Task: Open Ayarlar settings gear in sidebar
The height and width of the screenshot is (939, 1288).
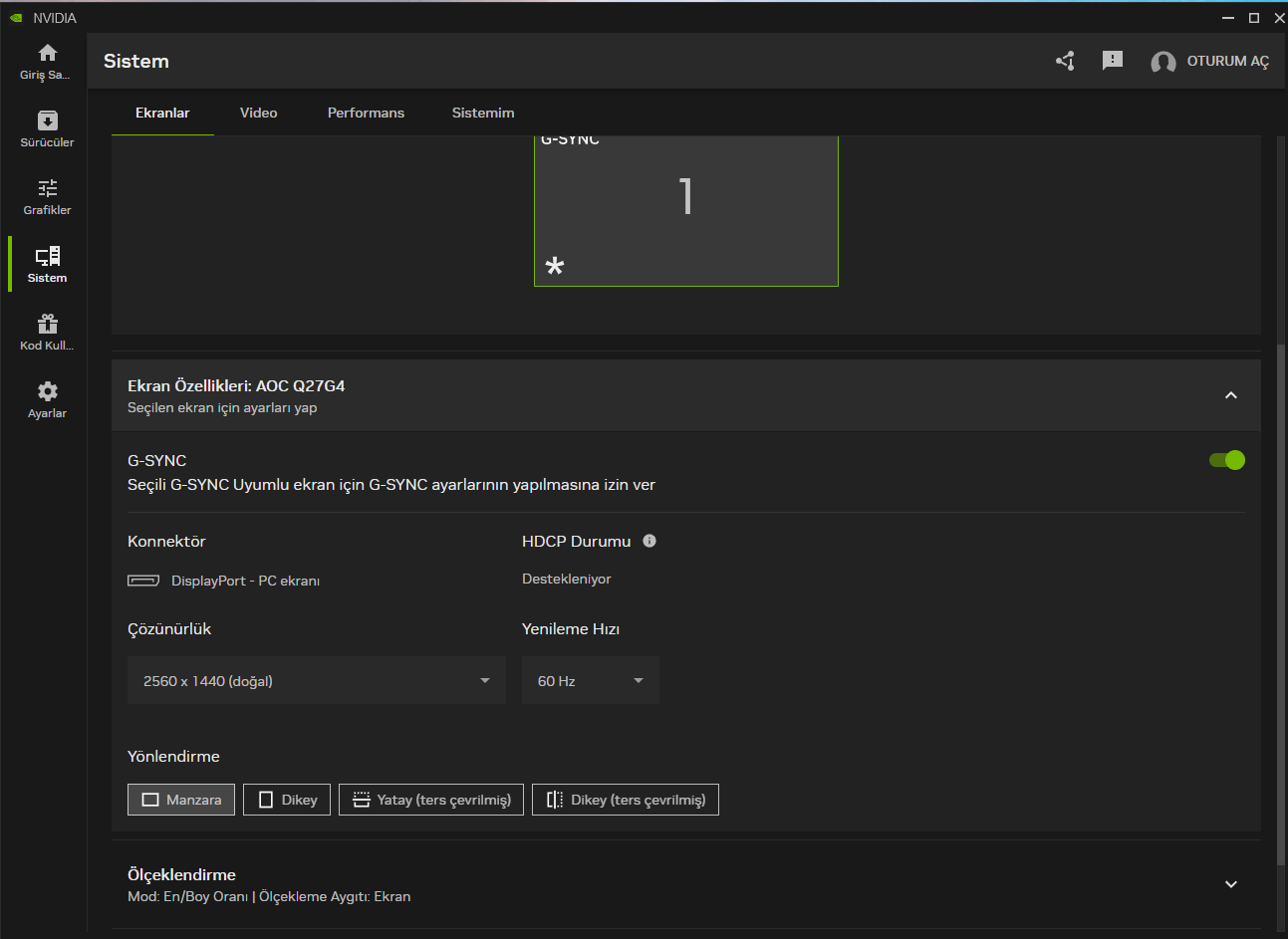Action: pos(47,399)
